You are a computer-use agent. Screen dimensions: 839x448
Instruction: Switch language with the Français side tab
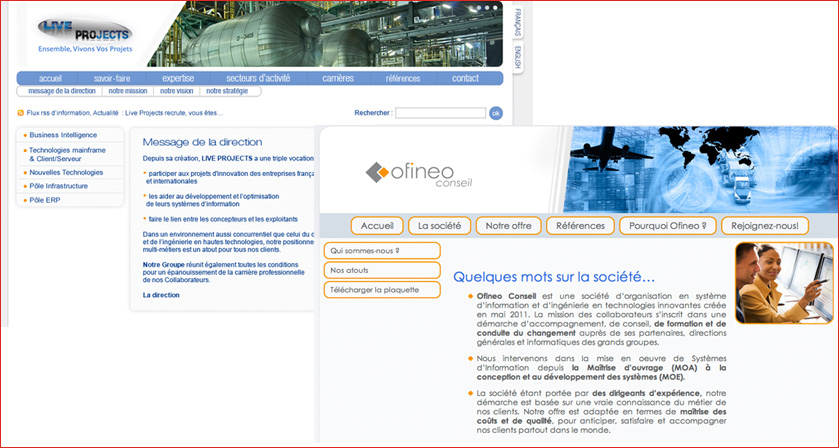point(517,20)
